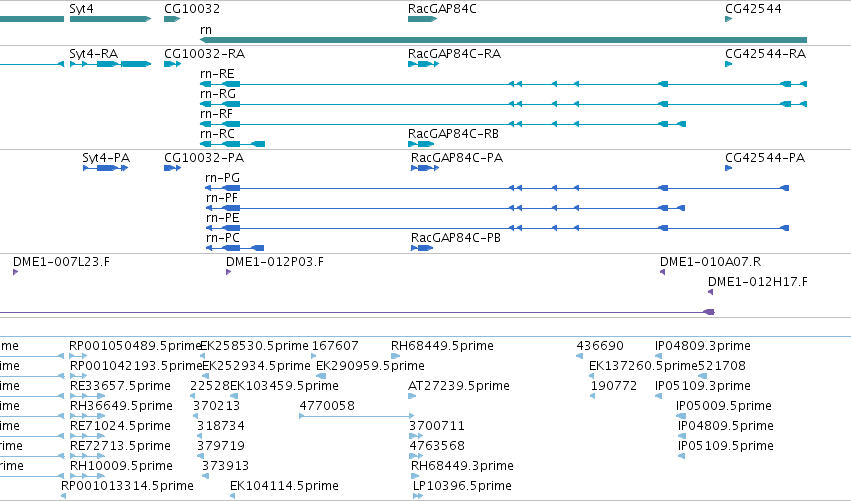
Task: Click the 521708 feature label
Action: click(722, 366)
